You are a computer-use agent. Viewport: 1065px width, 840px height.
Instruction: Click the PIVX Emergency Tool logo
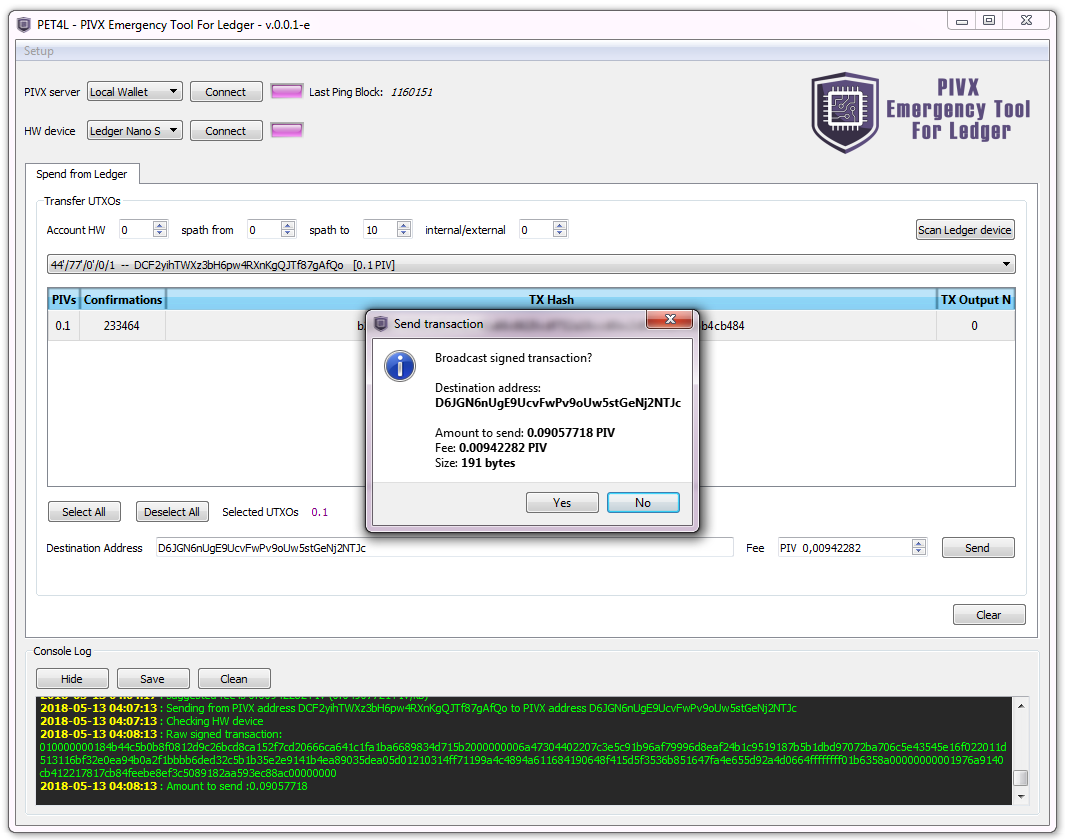920,112
